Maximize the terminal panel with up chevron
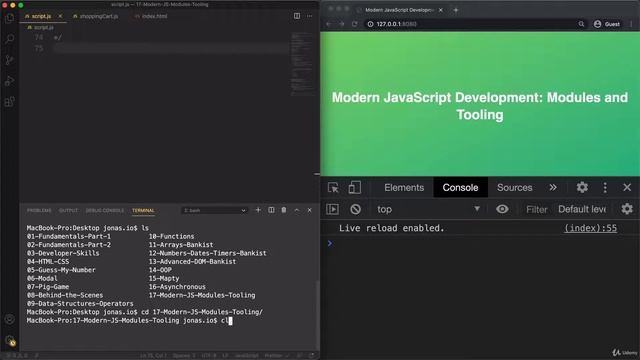640x360 pixels. (x=297, y=210)
